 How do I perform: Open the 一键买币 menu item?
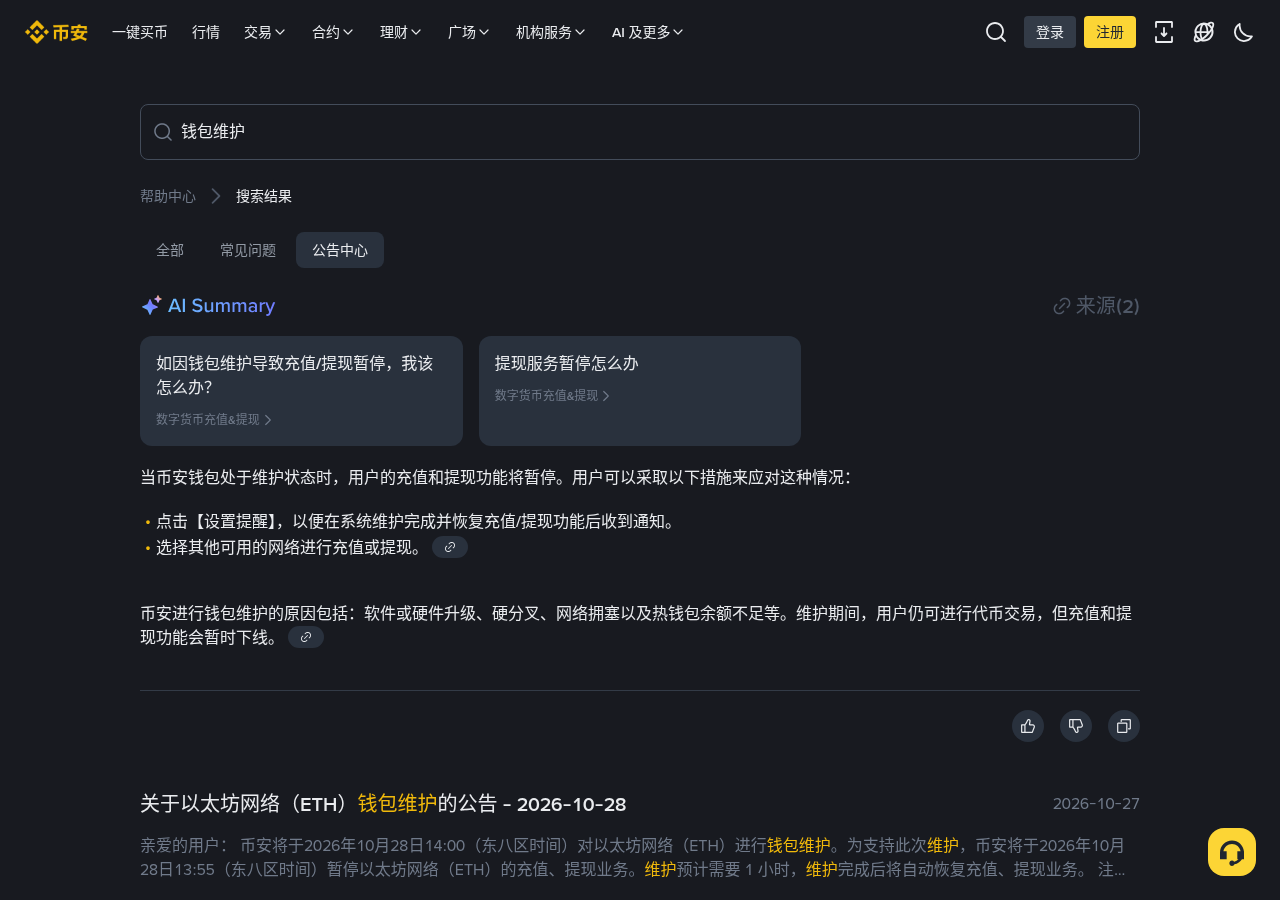click(140, 32)
